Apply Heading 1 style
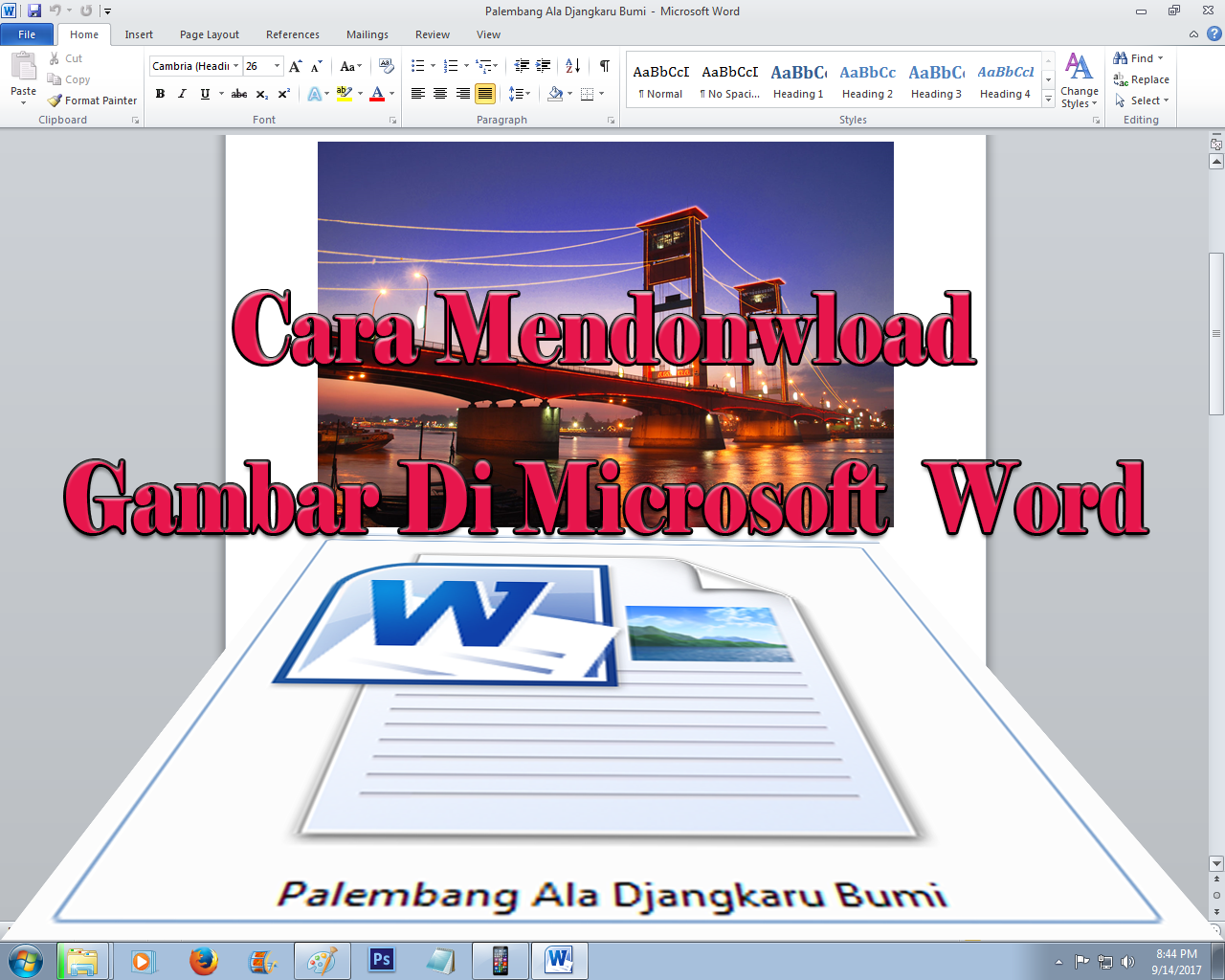The image size is (1225, 980). pyautogui.click(x=798, y=79)
